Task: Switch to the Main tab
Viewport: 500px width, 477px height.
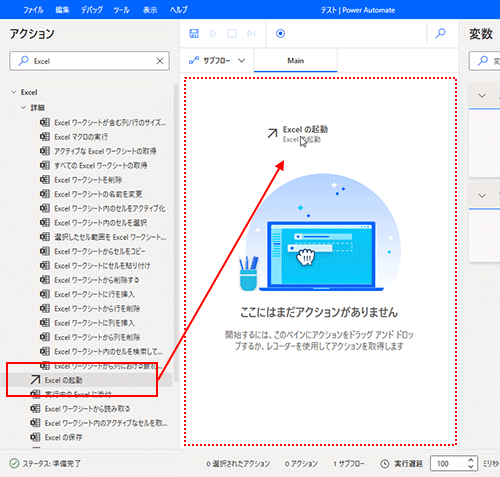Action: pos(296,61)
